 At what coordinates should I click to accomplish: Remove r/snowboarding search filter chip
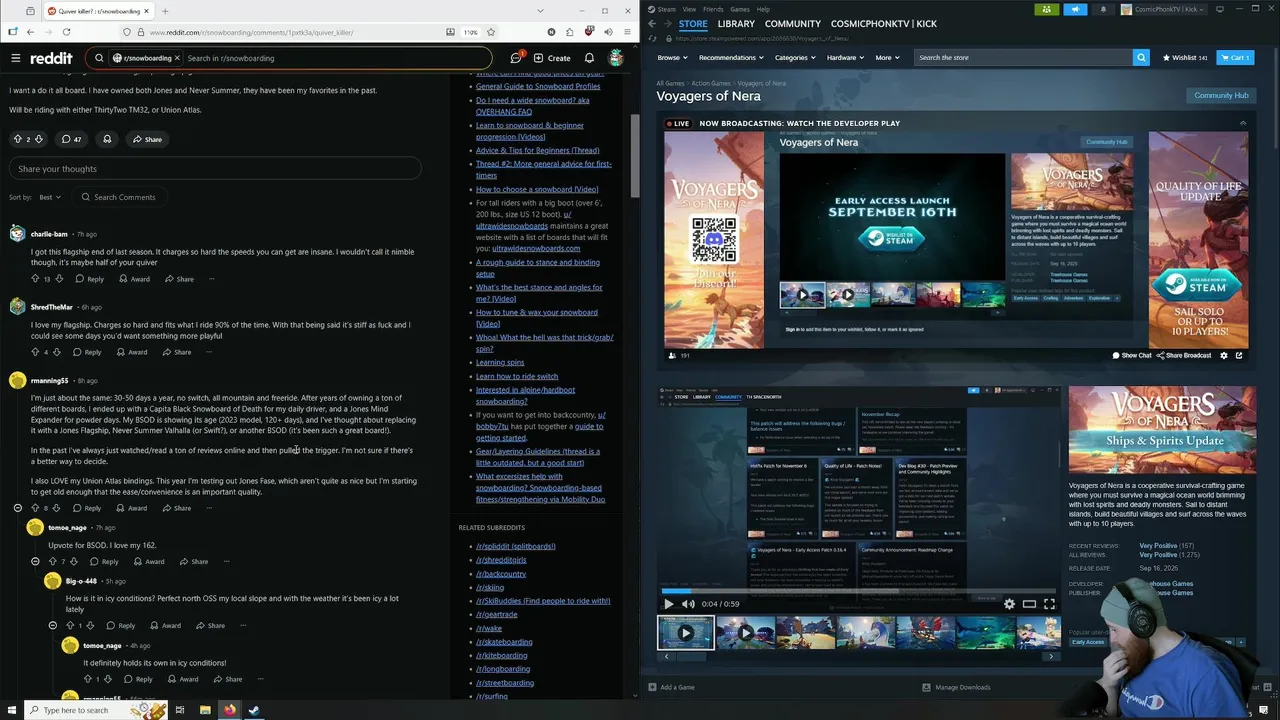pyautogui.click(x=177, y=58)
